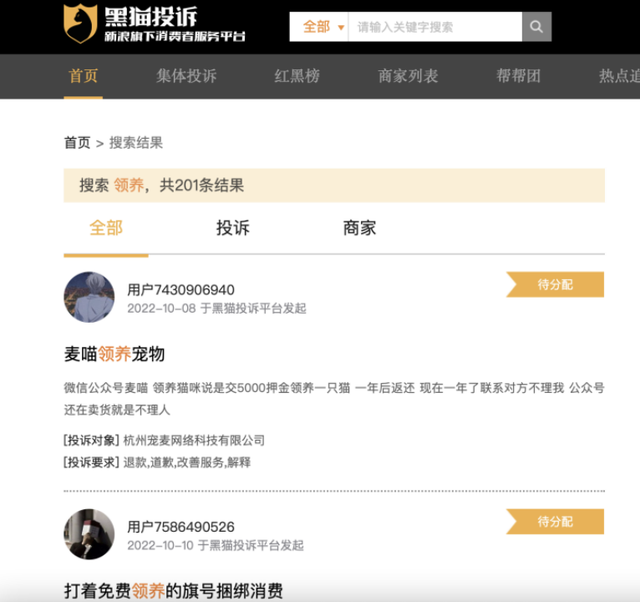Open 商家列表 navigation item
640x602 pixels.
click(408, 76)
